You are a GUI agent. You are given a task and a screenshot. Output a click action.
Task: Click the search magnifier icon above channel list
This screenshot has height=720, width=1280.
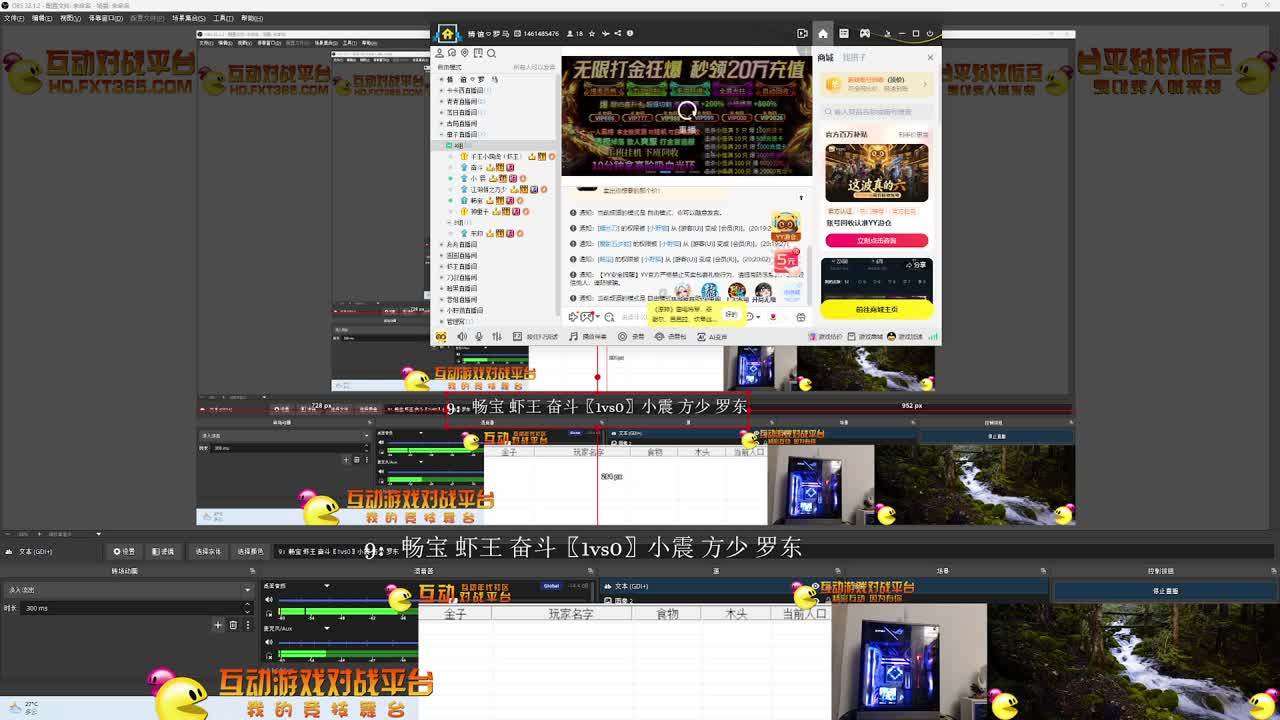tap(491, 53)
